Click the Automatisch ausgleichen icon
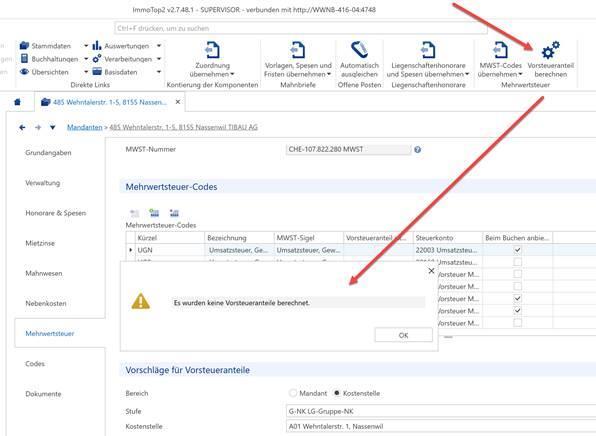 click(x=359, y=50)
